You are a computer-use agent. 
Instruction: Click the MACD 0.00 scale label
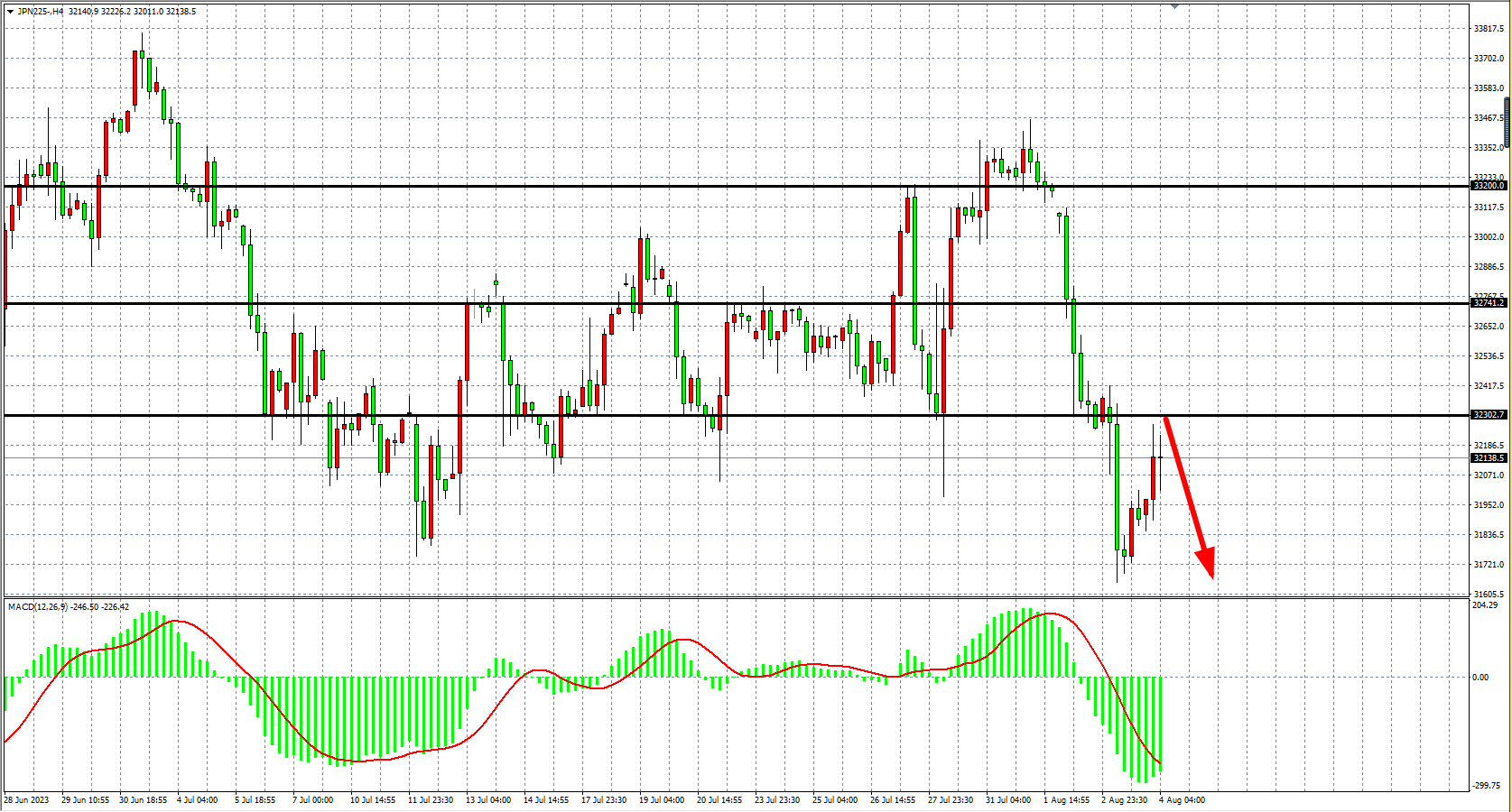[x=1480, y=678]
